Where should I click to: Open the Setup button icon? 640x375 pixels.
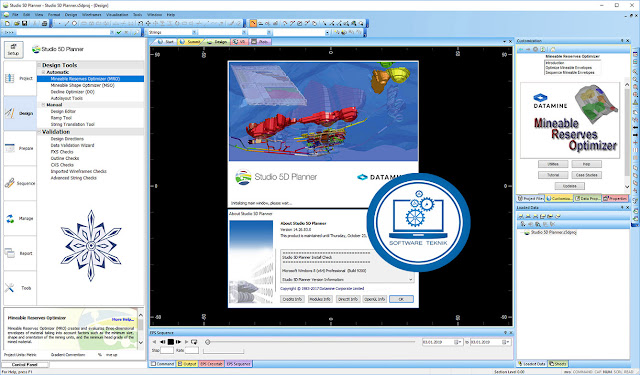click(x=13, y=49)
